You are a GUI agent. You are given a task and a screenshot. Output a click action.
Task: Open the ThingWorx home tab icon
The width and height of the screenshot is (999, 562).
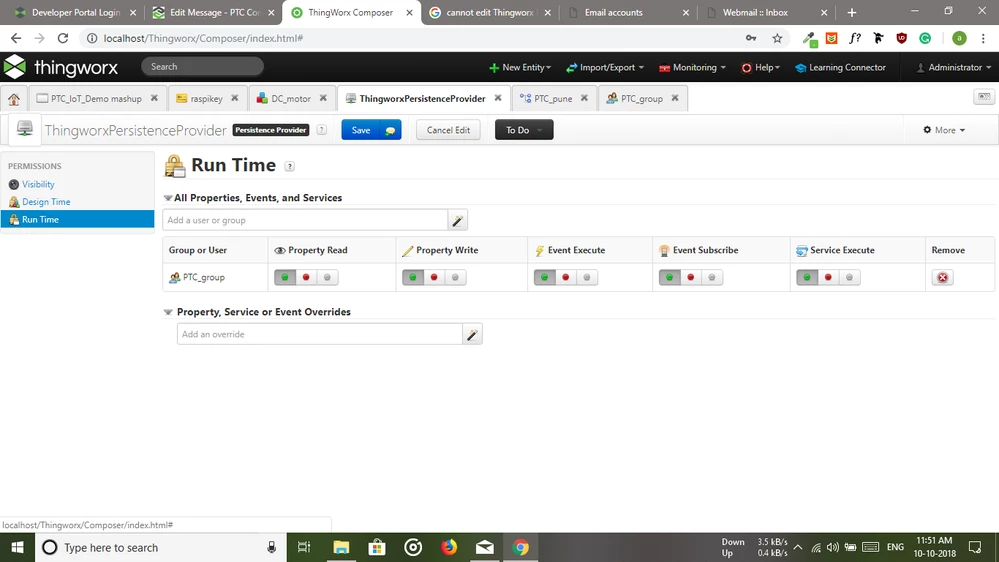14,99
